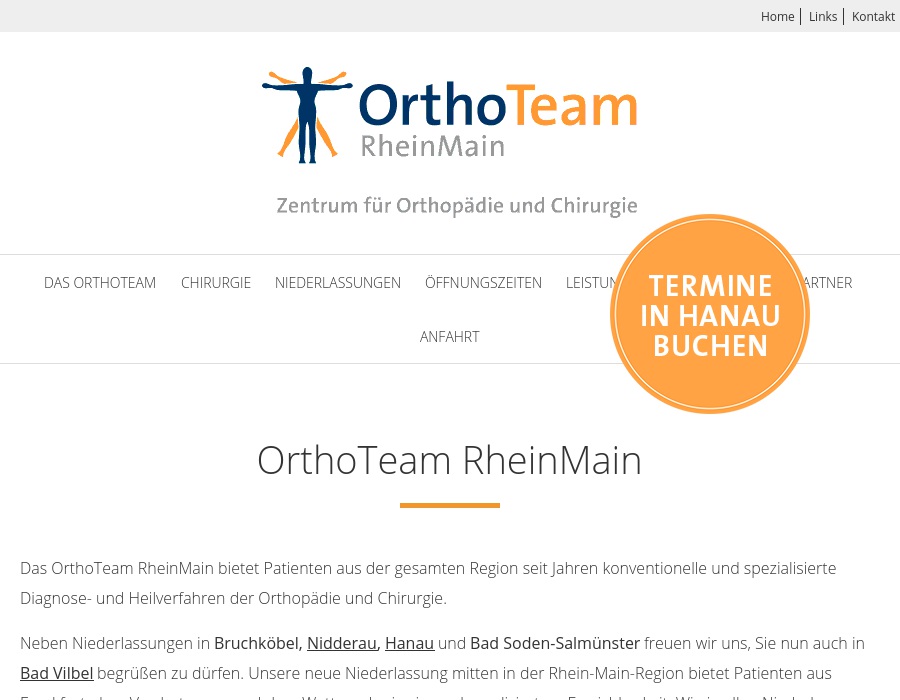
Task: Go to Home via the top bar
Action: click(x=778, y=16)
